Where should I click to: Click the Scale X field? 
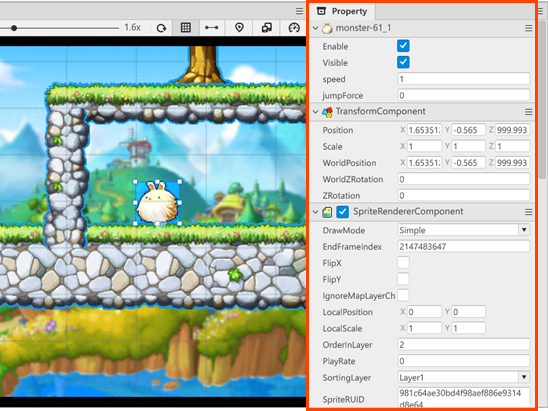[424, 146]
